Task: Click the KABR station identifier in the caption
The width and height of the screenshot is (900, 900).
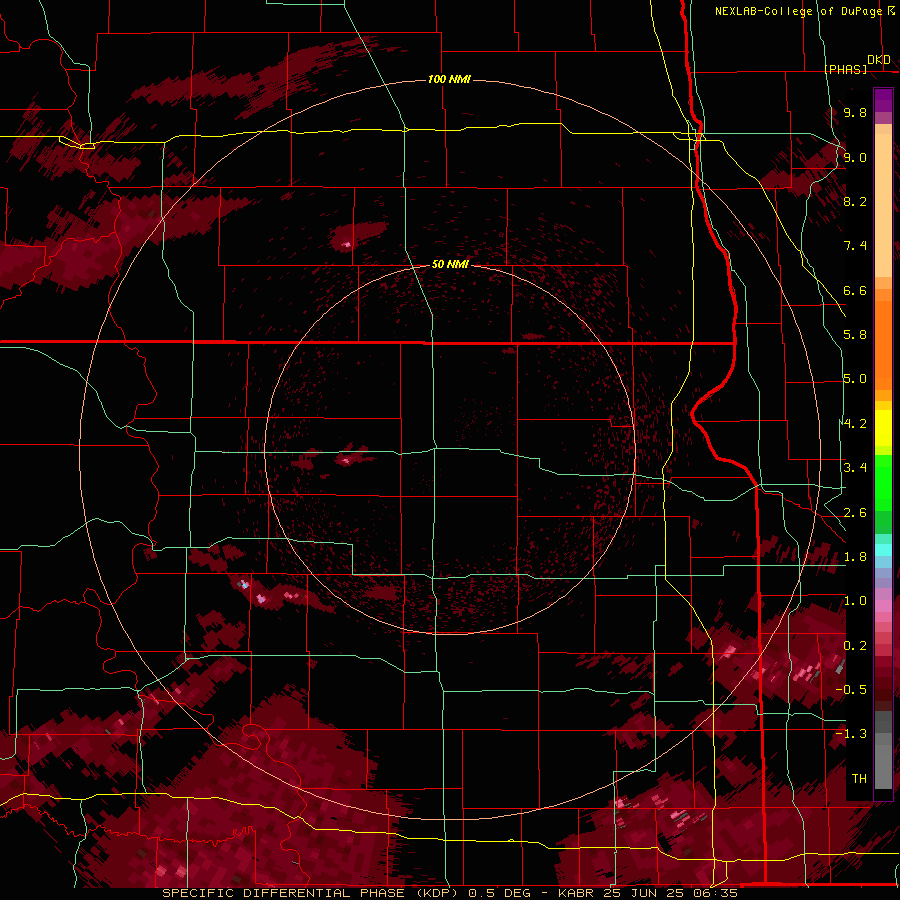Action: pyautogui.click(x=577, y=893)
